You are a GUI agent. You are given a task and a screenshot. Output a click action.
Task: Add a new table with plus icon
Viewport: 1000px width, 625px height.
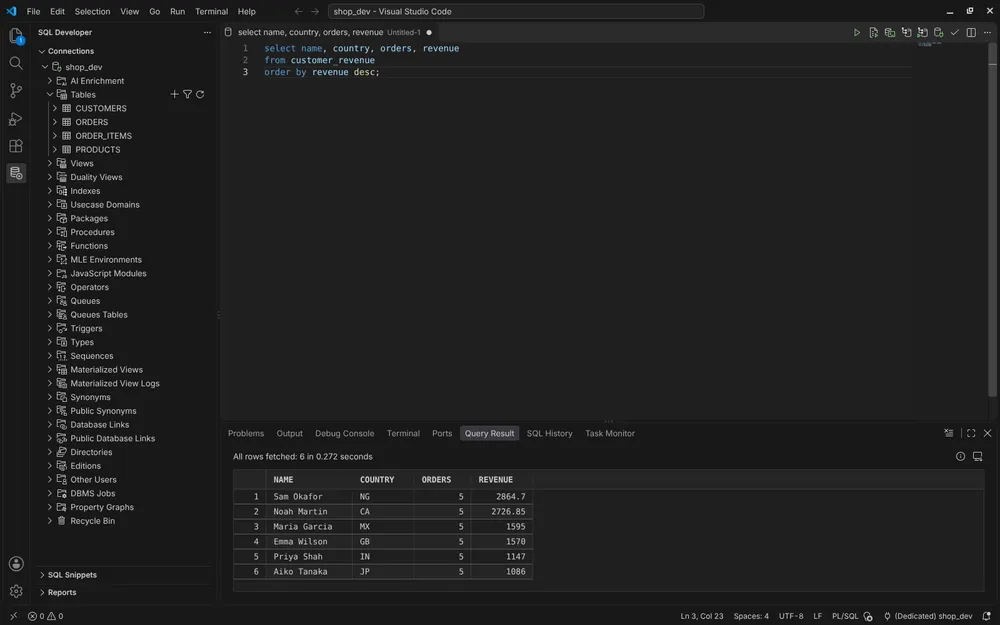(x=174, y=94)
